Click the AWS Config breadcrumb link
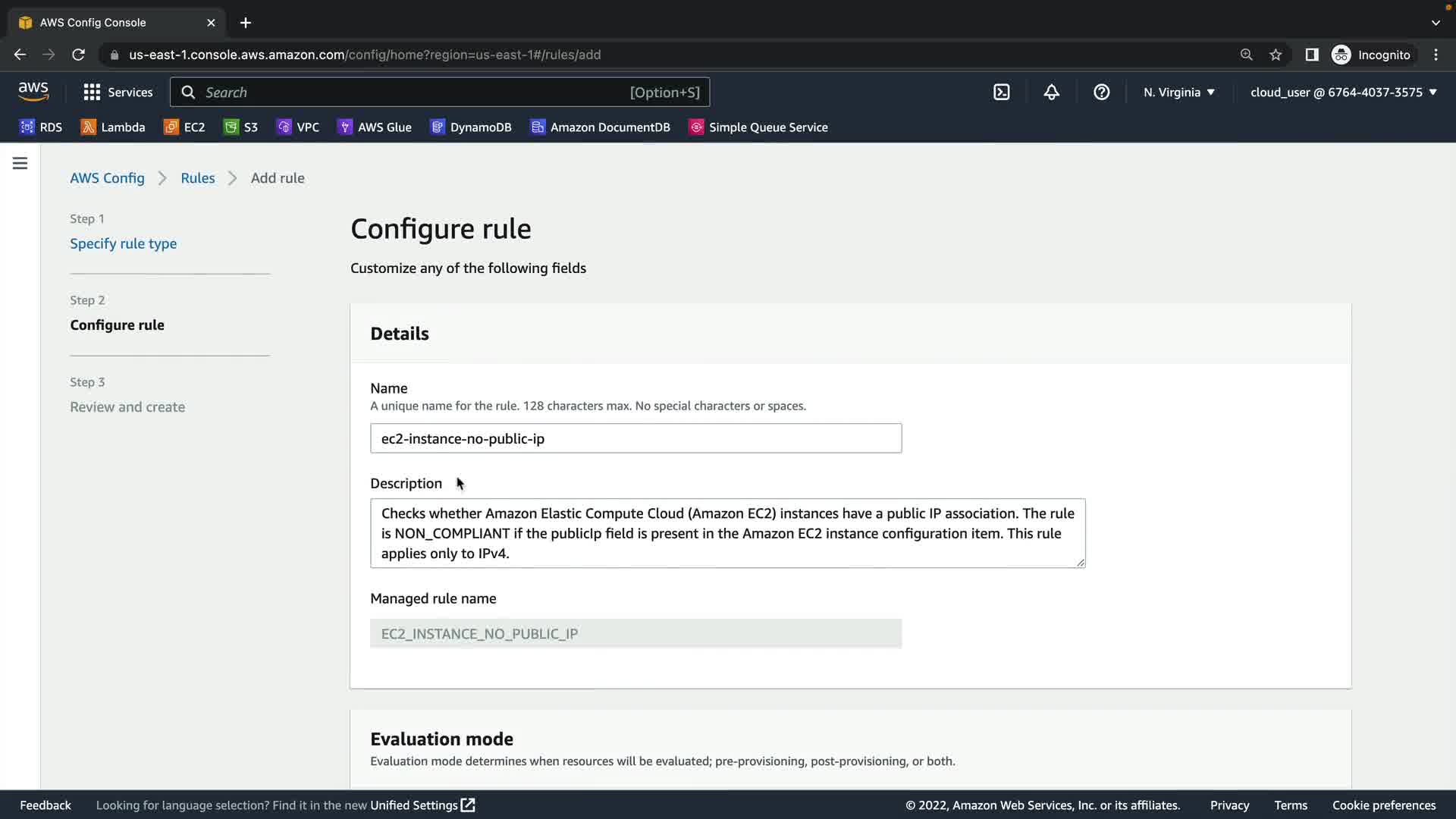Image resolution: width=1456 pixels, height=819 pixels. tap(107, 178)
